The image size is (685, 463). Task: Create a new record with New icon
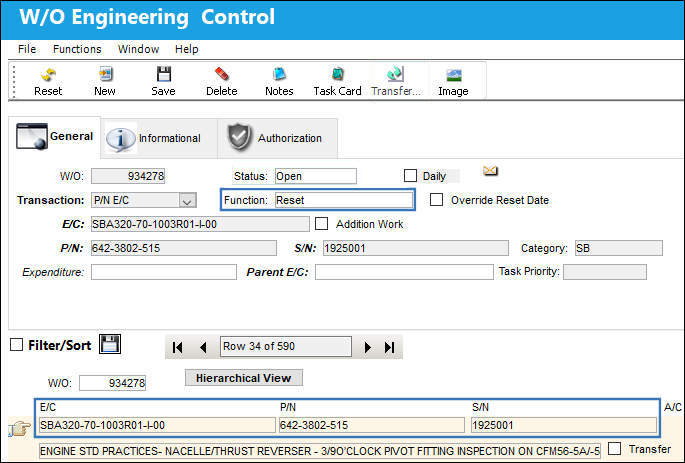[105, 74]
